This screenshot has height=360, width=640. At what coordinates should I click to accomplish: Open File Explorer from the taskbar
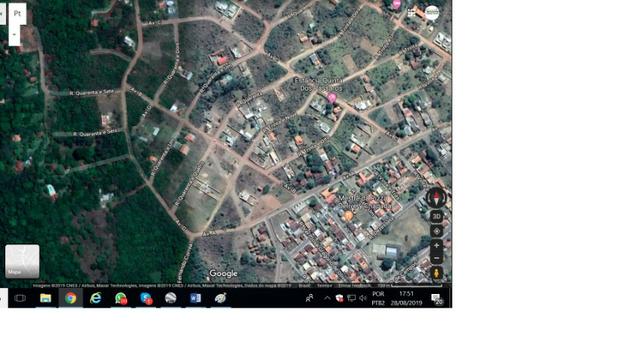[45, 298]
